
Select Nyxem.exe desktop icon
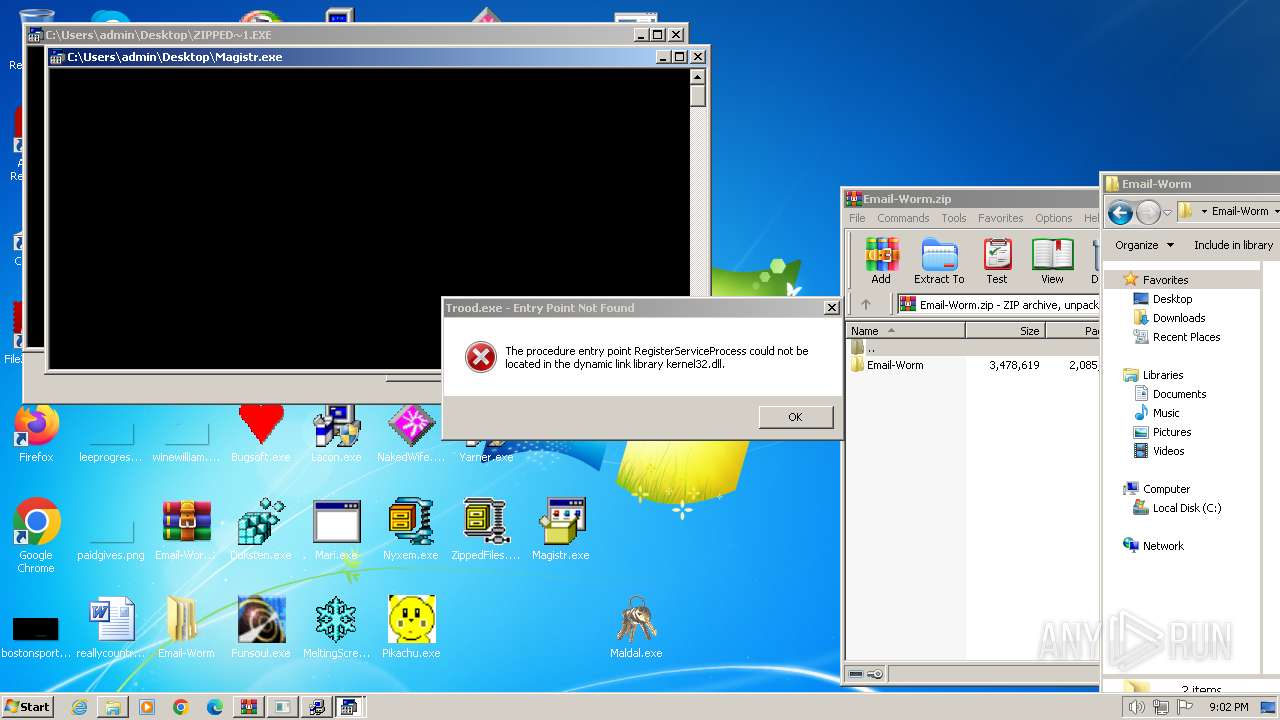tap(411, 530)
